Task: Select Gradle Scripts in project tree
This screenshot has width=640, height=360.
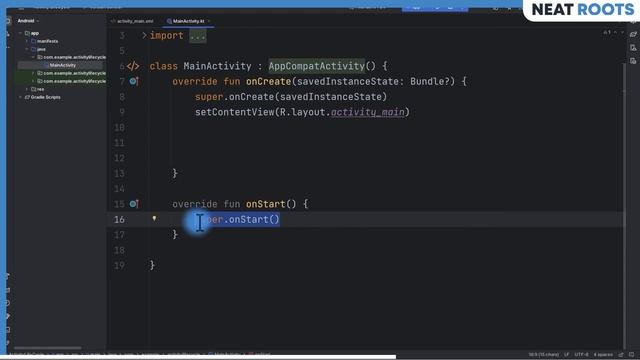Action: pos(42,97)
